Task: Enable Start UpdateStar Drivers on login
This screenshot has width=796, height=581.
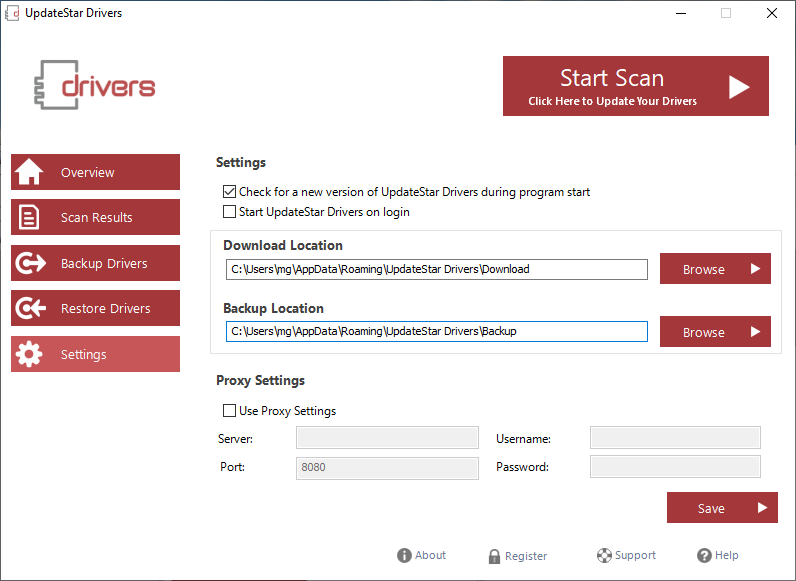Action: [230, 212]
